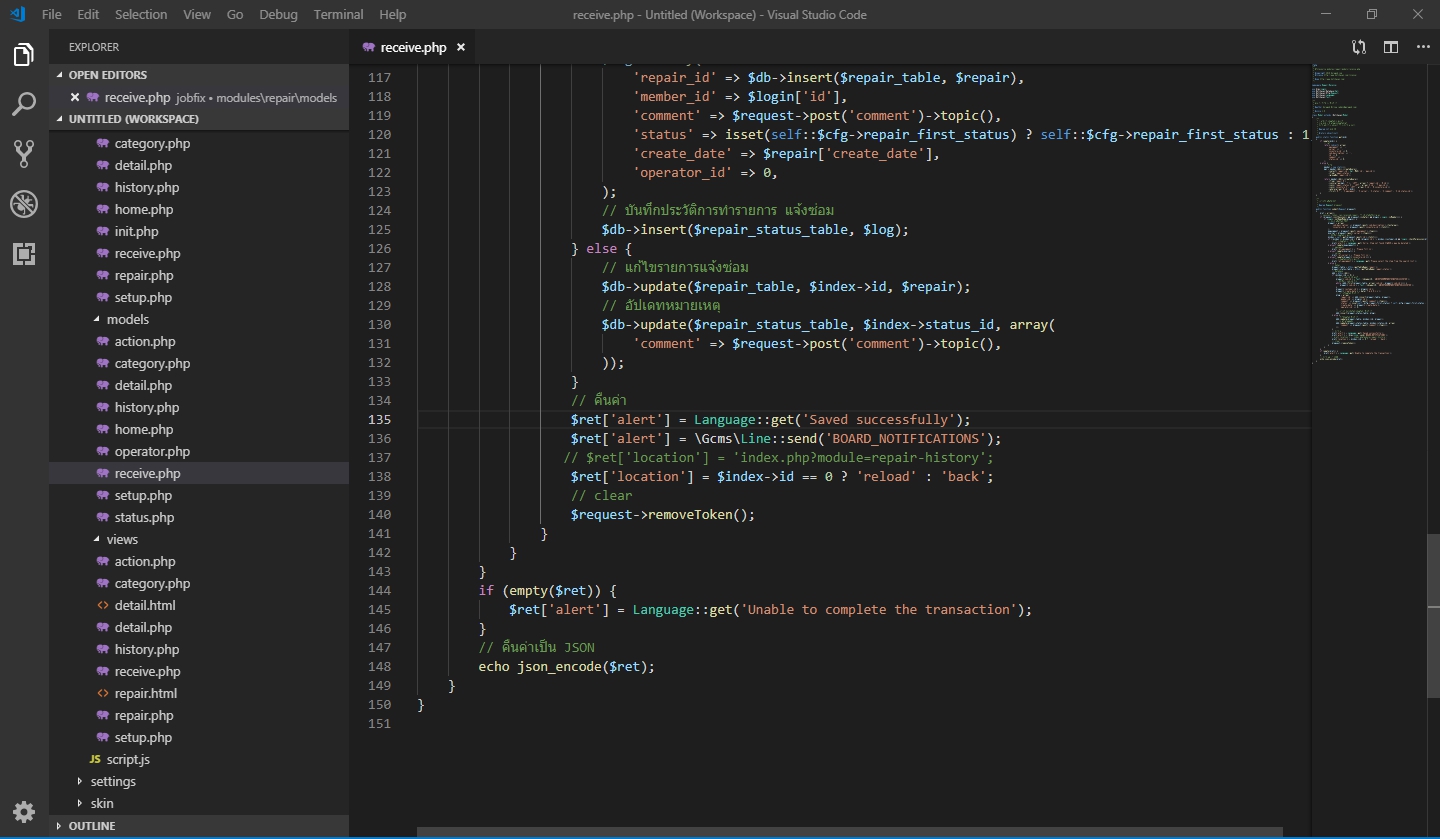Click the '// clear' comment on line 139

602,495
